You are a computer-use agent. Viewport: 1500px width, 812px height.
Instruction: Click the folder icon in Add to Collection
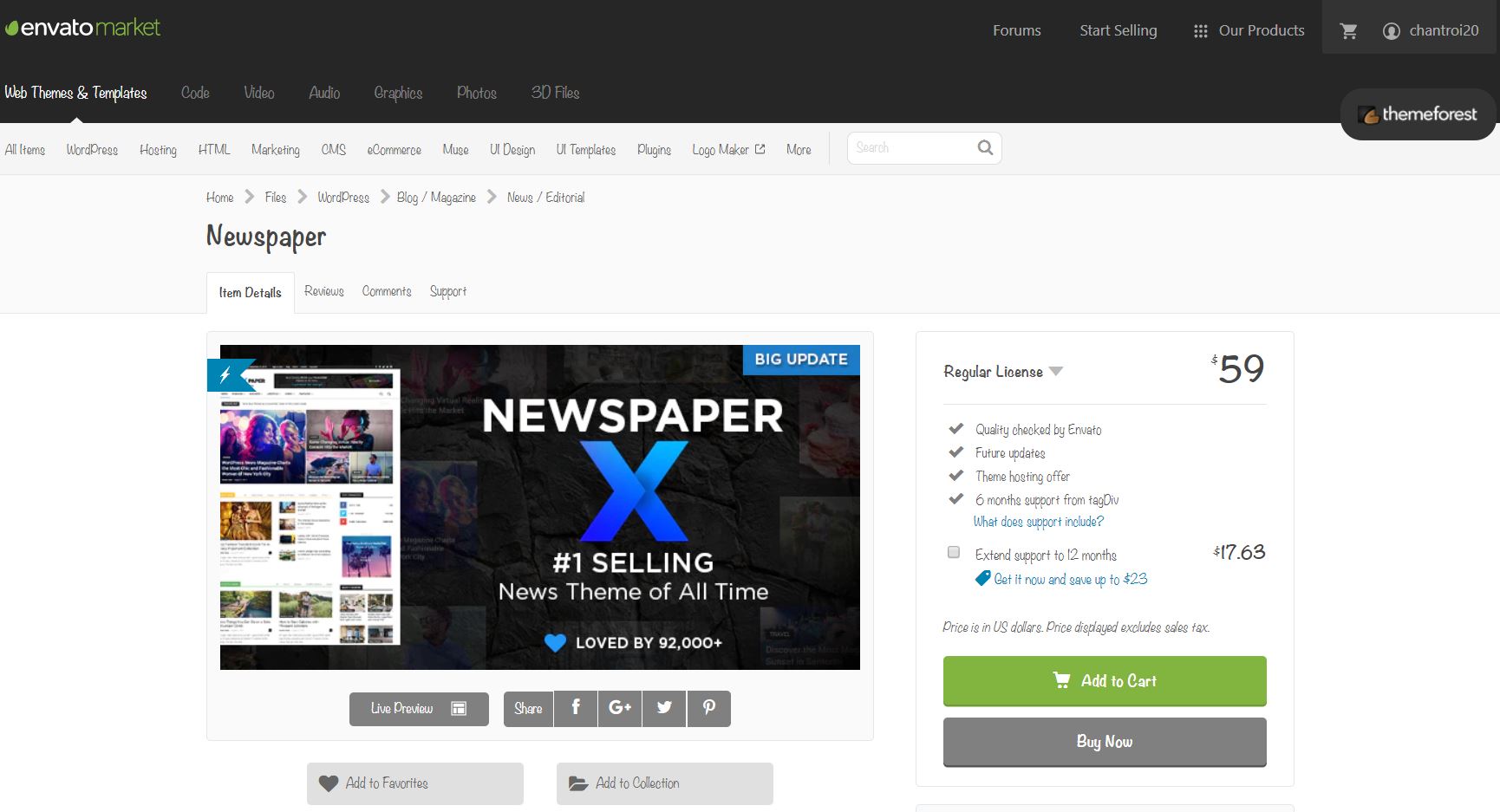578,783
